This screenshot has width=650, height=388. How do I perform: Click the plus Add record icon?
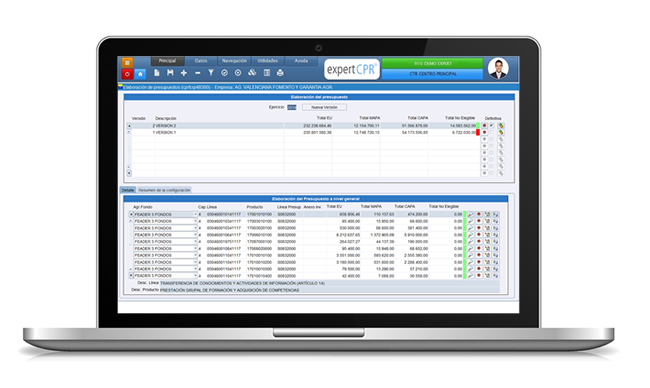pos(184,73)
